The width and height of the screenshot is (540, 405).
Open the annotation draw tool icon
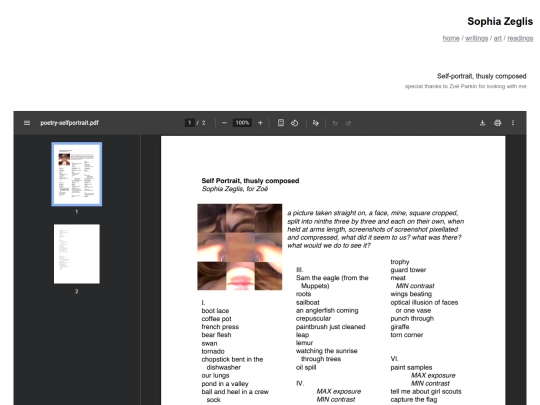point(315,123)
